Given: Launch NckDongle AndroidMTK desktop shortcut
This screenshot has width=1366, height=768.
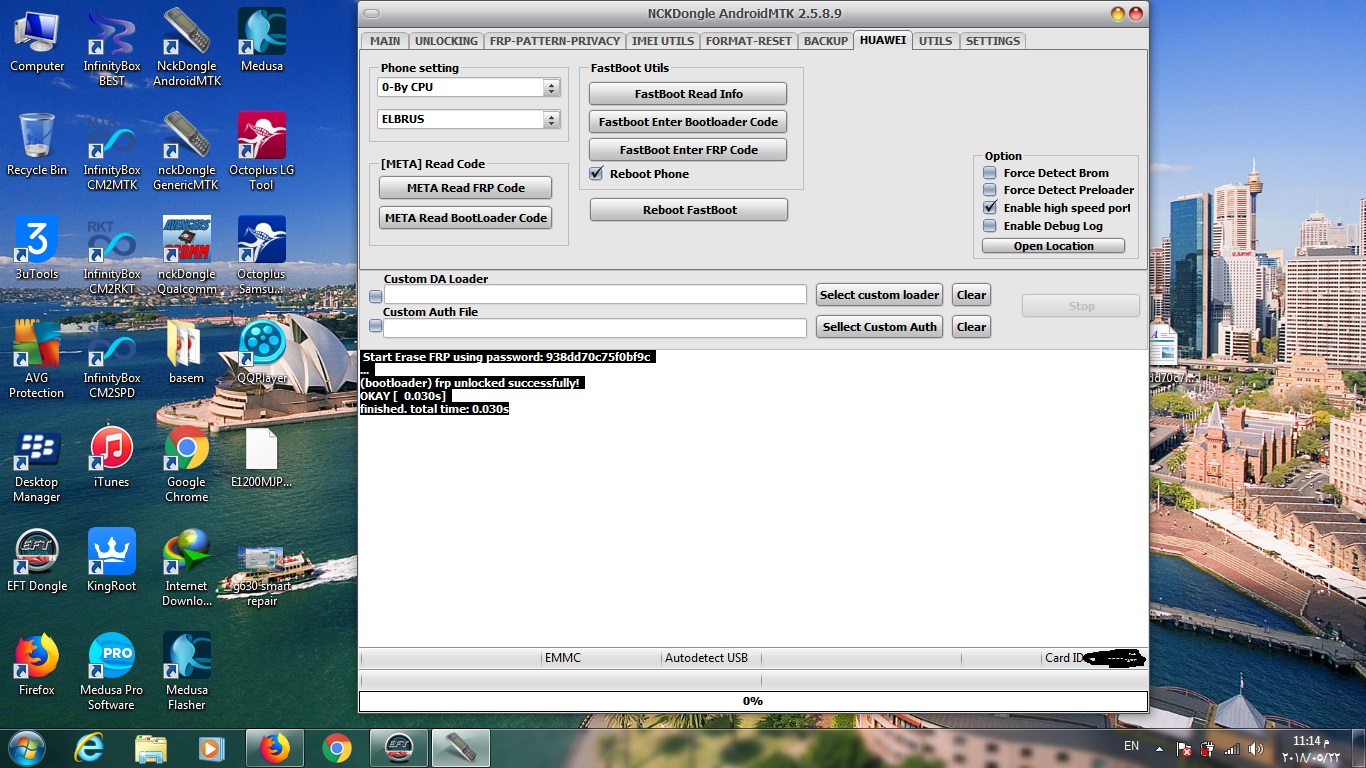Looking at the screenshot, I should 186,47.
